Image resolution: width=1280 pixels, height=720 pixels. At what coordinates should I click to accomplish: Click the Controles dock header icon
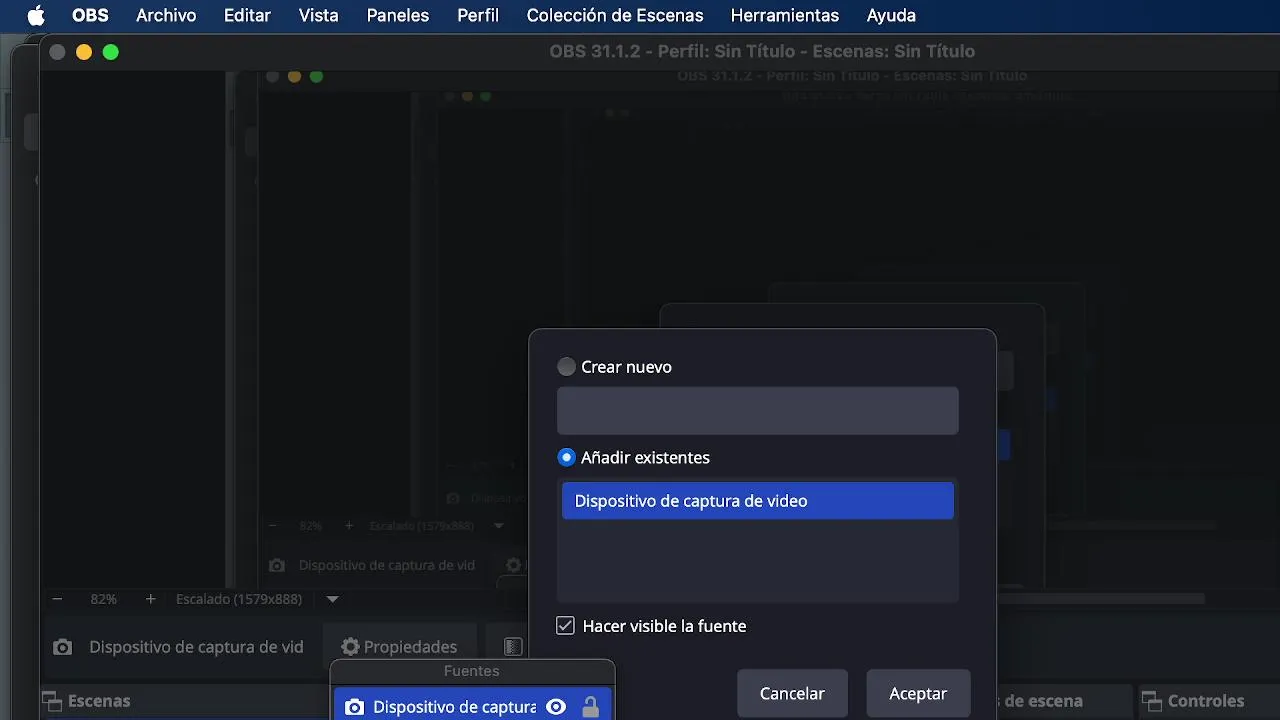1151,701
